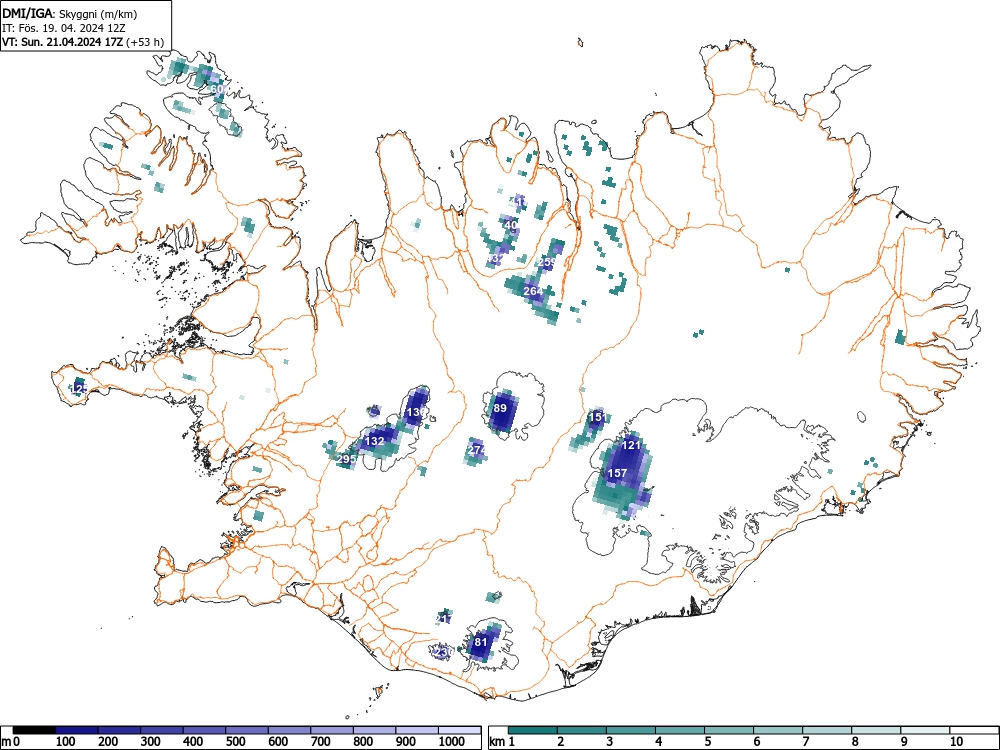Click the "2" tick on the km legend
The image size is (1000, 750).
coord(561,741)
